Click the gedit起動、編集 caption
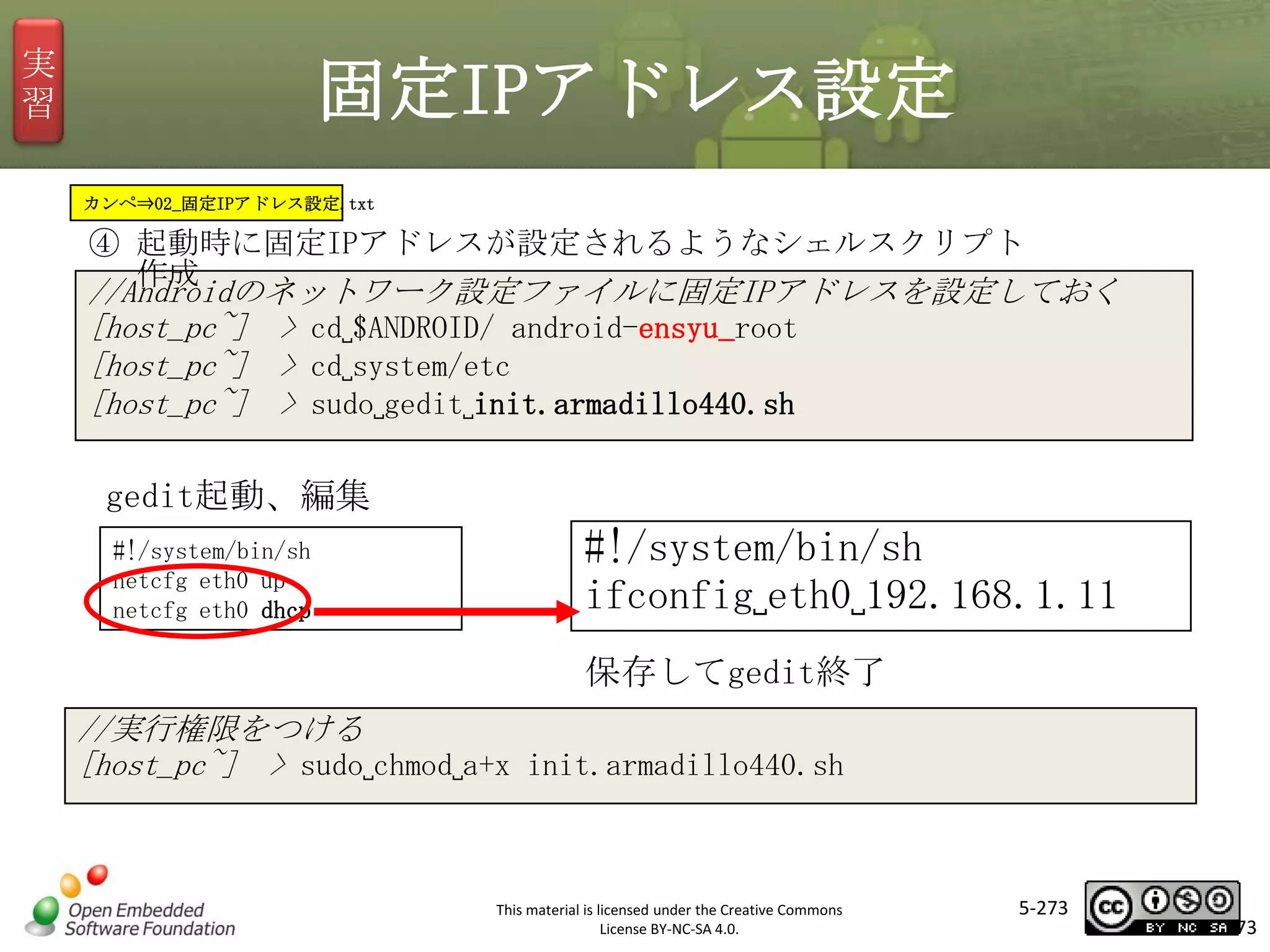This screenshot has height=952, width=1270. (238, 496)
